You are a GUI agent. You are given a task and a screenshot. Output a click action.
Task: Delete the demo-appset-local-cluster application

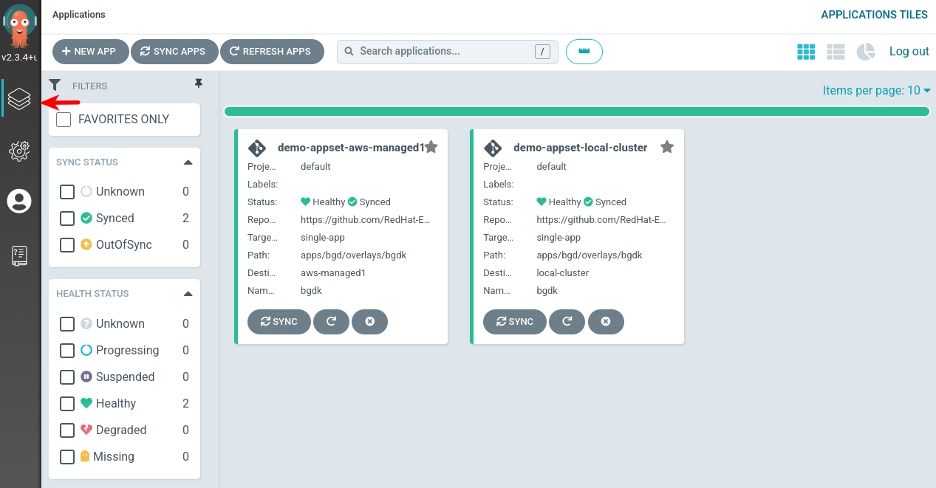(606, 322)
